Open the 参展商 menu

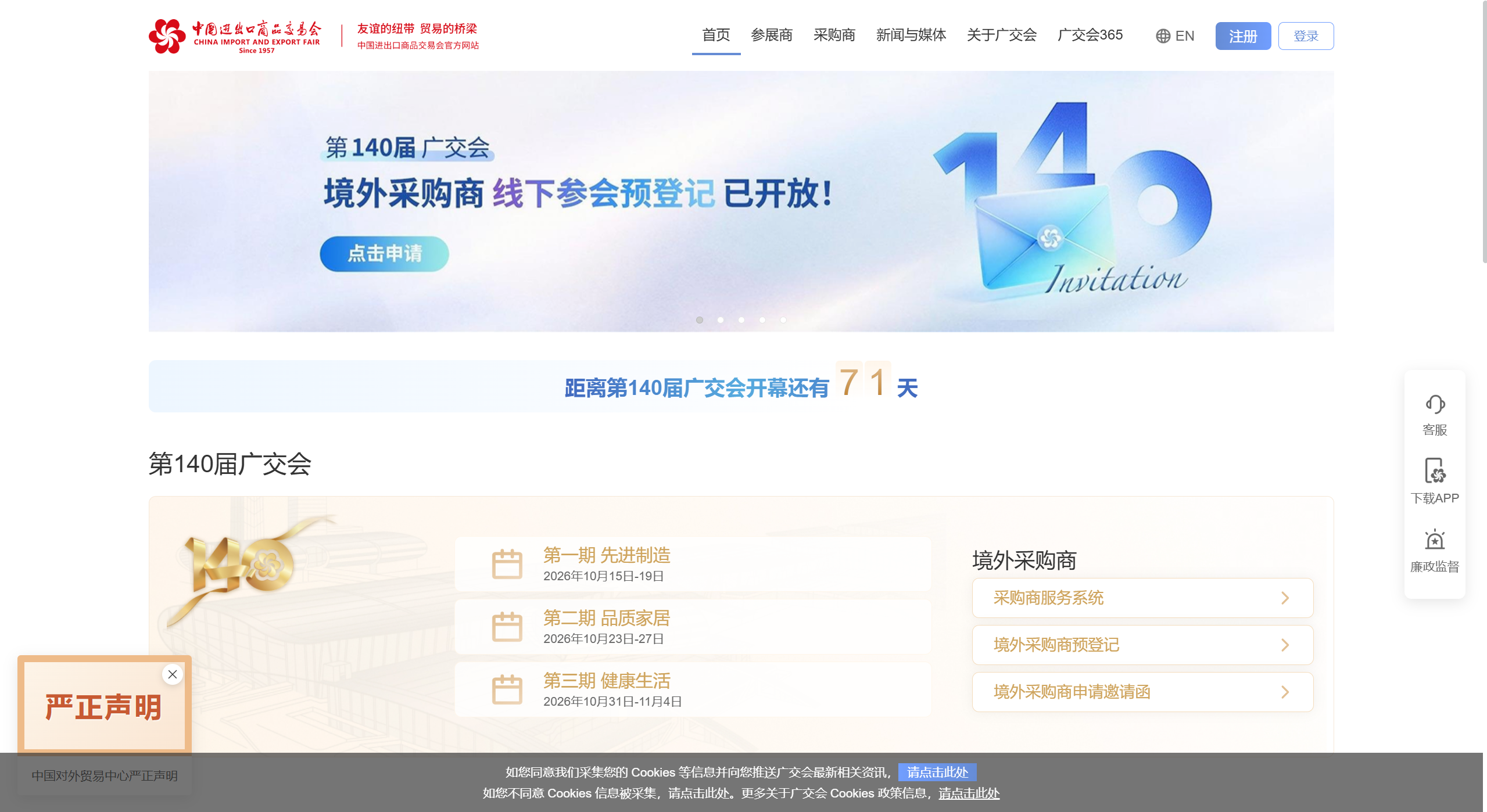pyautogui.click(x=772, y=35)
